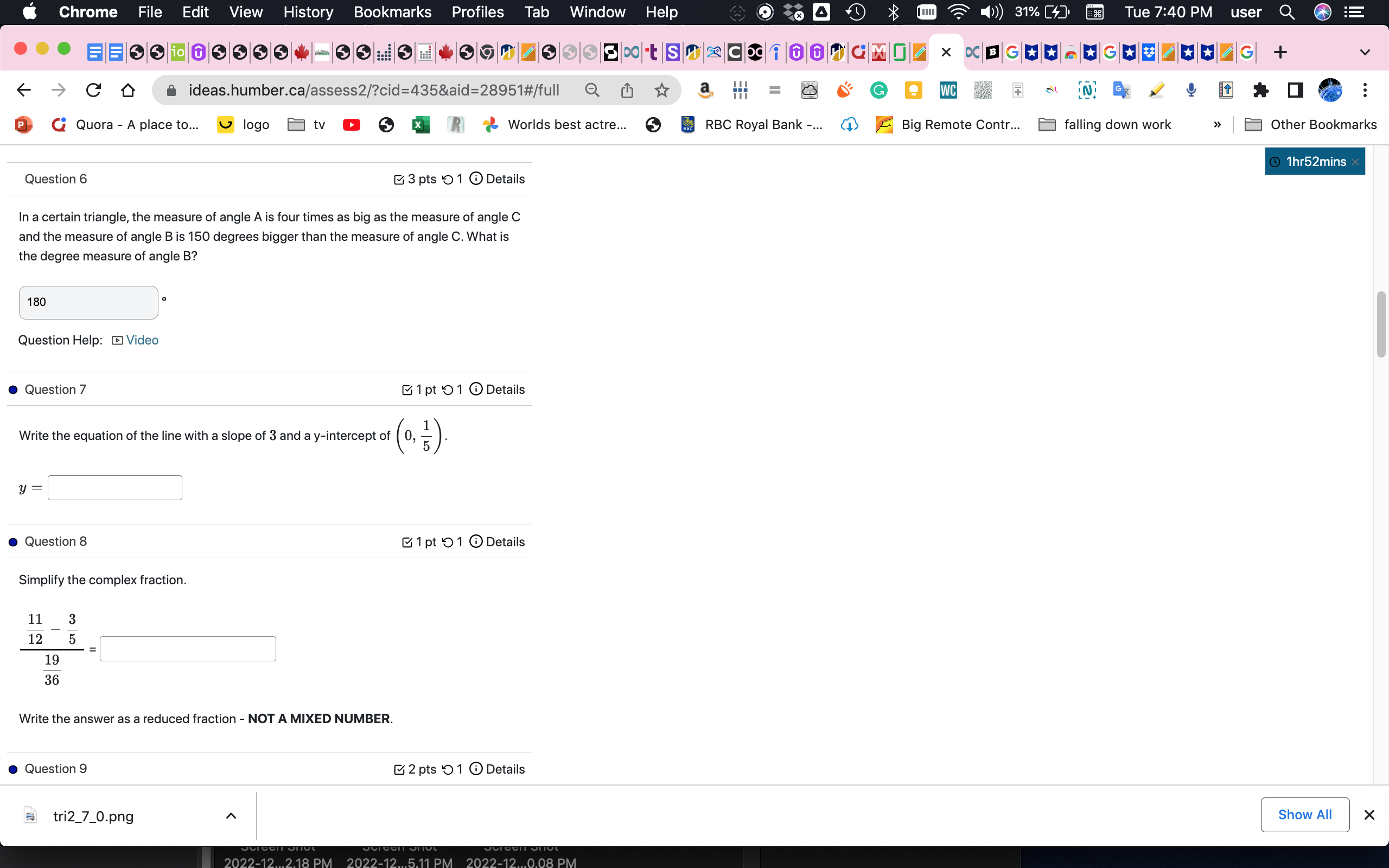Open the Bookmarks menu
Screen dimensions: 1389x868
point(393,11)
